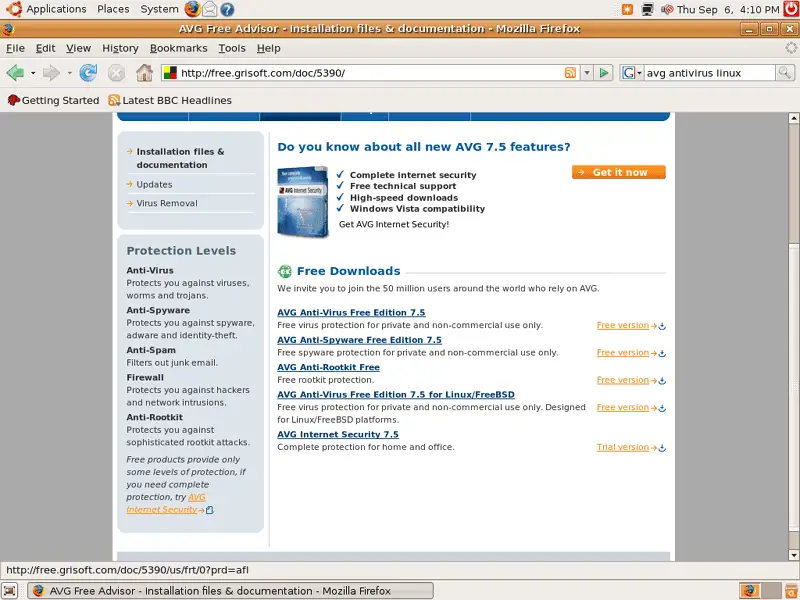Screen dimensions: 800x600
Task: Open the History menu
Action: coord(120,48)
